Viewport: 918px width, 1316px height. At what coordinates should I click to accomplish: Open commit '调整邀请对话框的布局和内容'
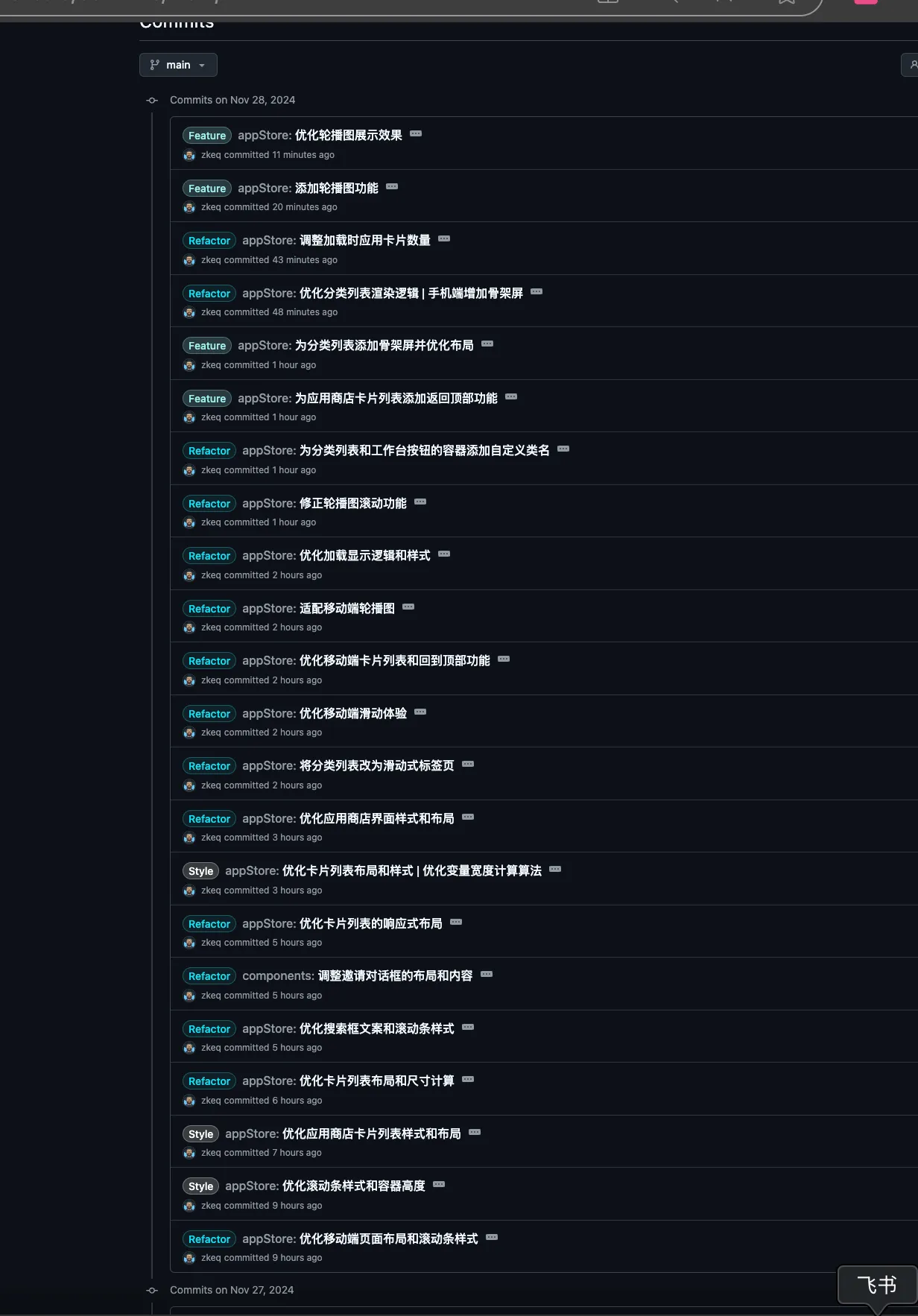pyautogui.click(x=396, y=976)
